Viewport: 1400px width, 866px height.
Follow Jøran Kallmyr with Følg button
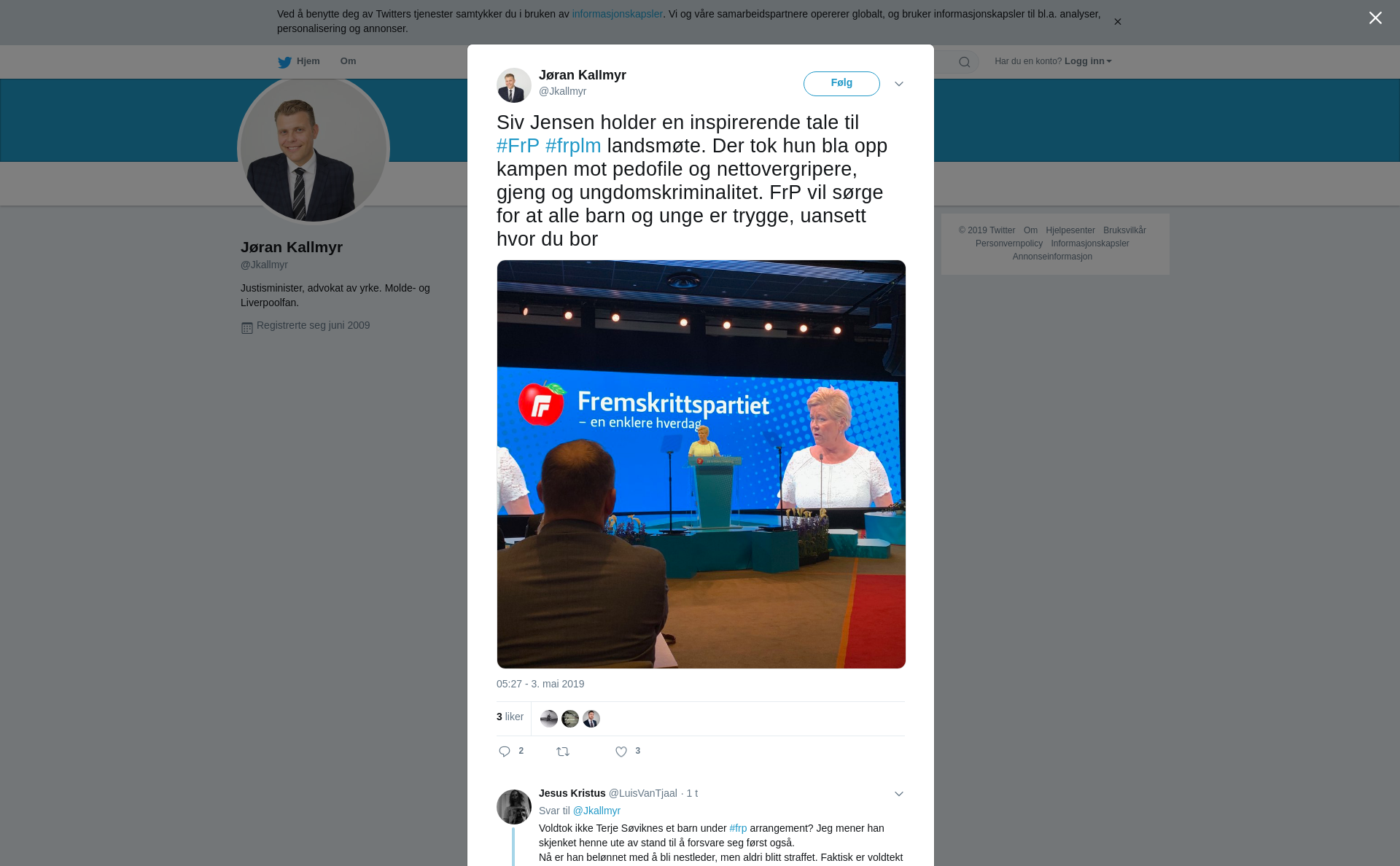click(x=841, y=84)
